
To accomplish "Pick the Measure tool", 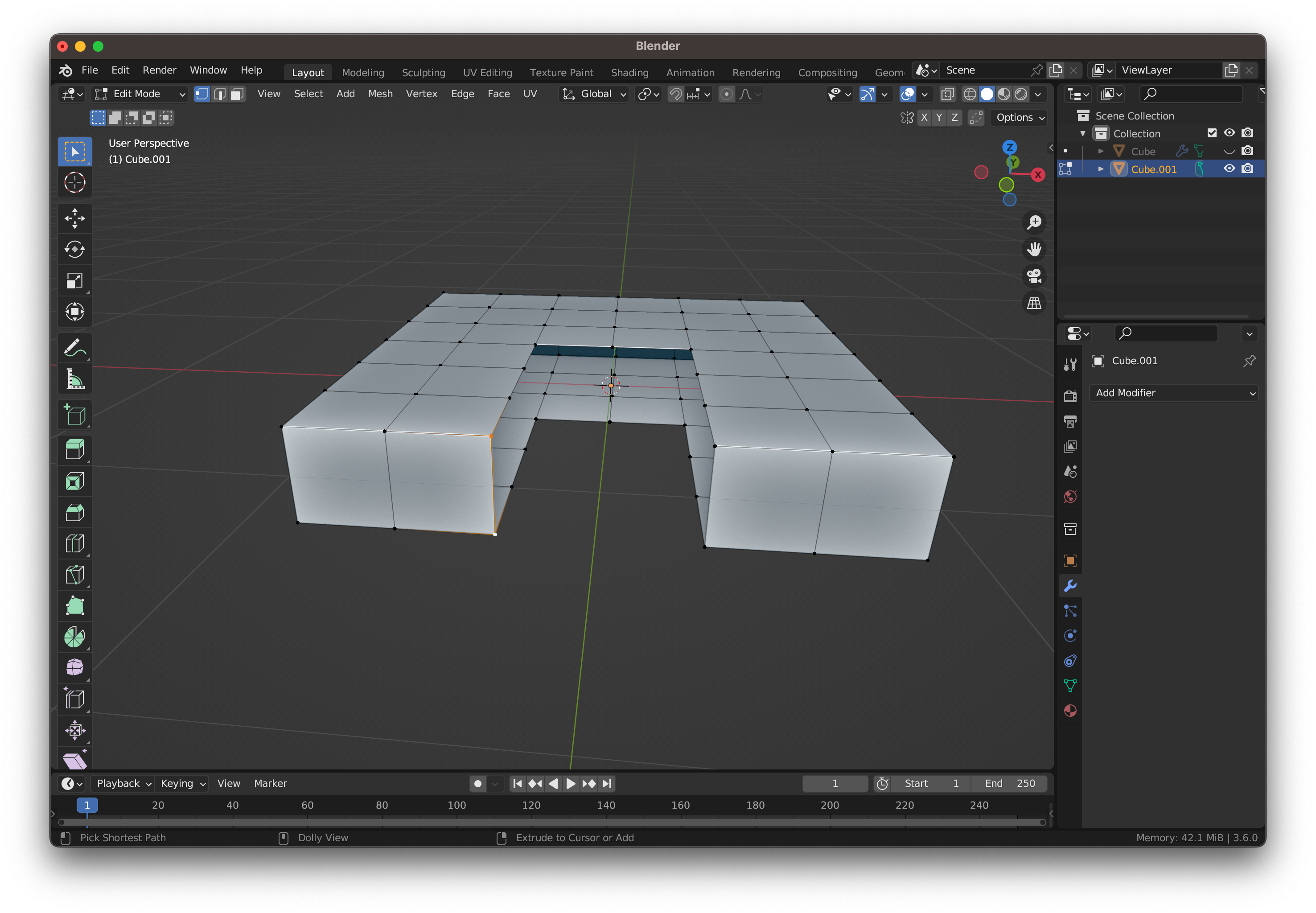I will (74, 378).
